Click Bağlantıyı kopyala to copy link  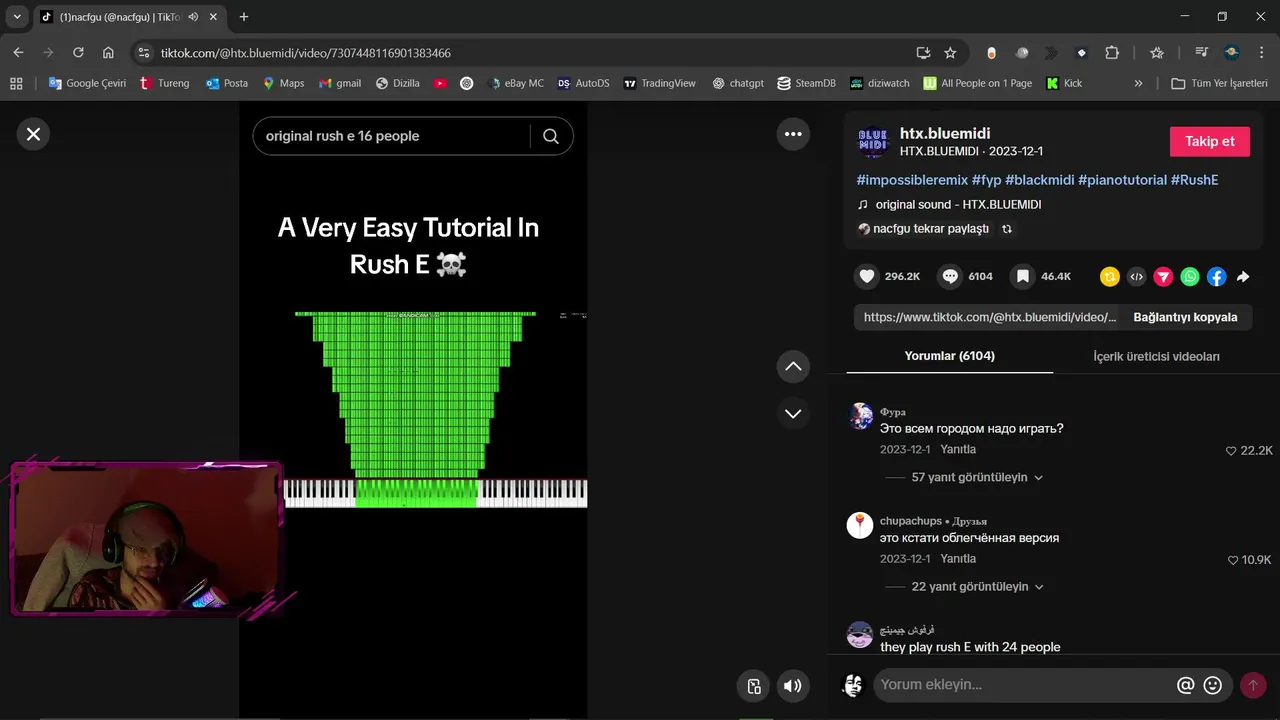tap(1185, 317)
